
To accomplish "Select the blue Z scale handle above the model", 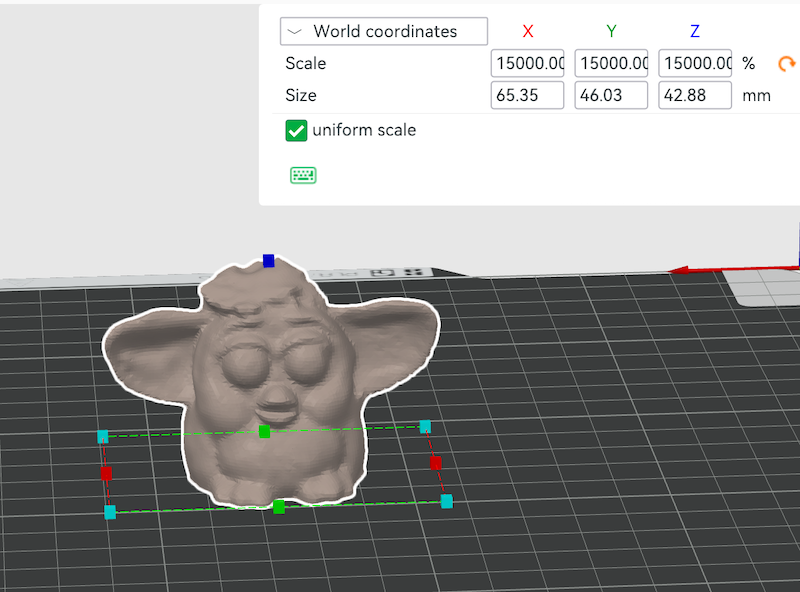I will point(268,260).
